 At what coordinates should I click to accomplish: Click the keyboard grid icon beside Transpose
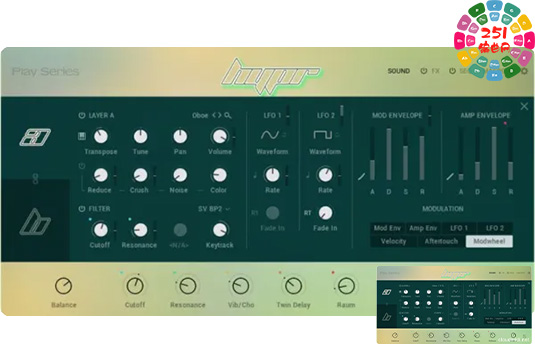click(x=82, y=136)
